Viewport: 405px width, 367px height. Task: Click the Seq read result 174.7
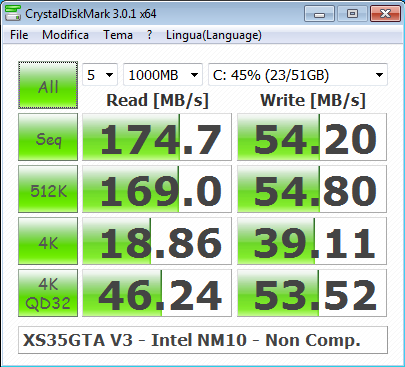(157, 137)
